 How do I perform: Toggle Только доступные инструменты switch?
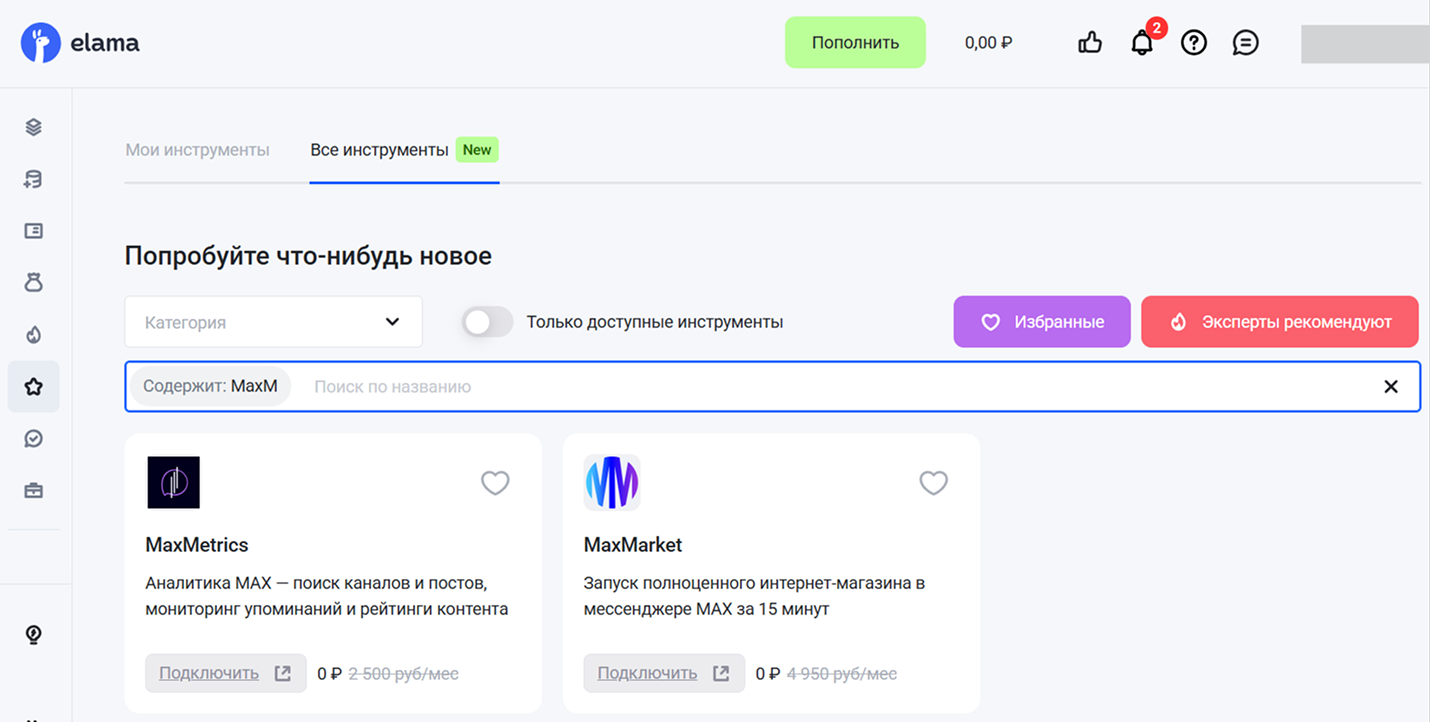coord(487,322)
